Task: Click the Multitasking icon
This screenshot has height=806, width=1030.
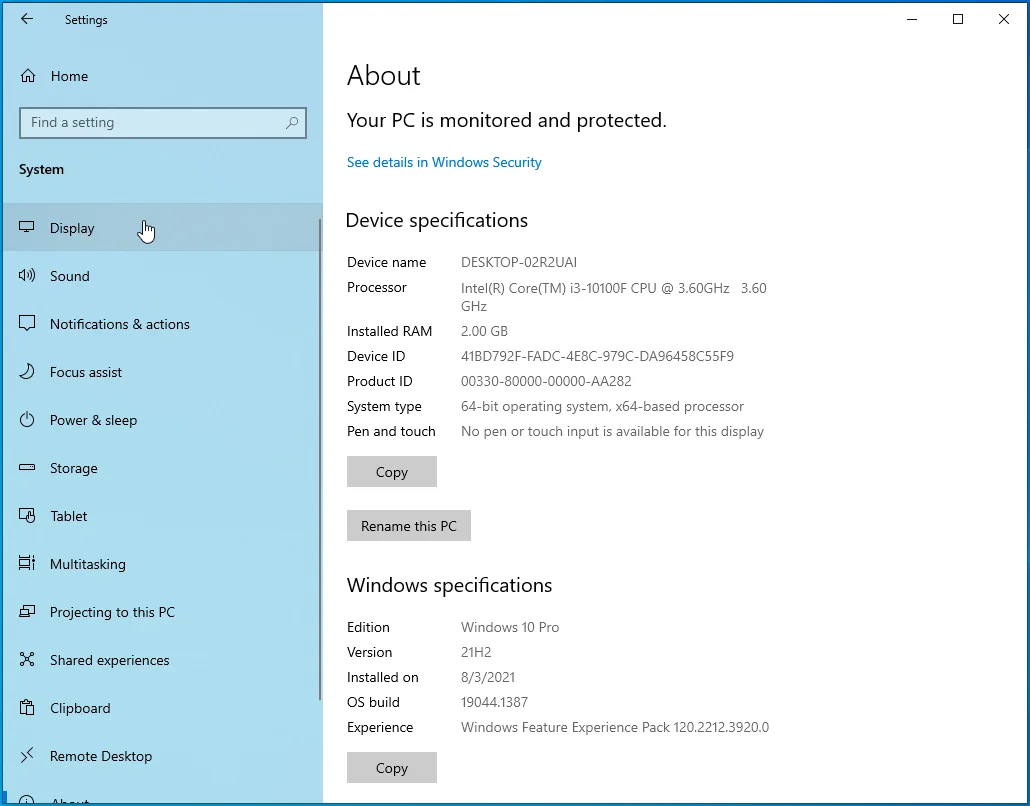Action: tap(26, 563)
